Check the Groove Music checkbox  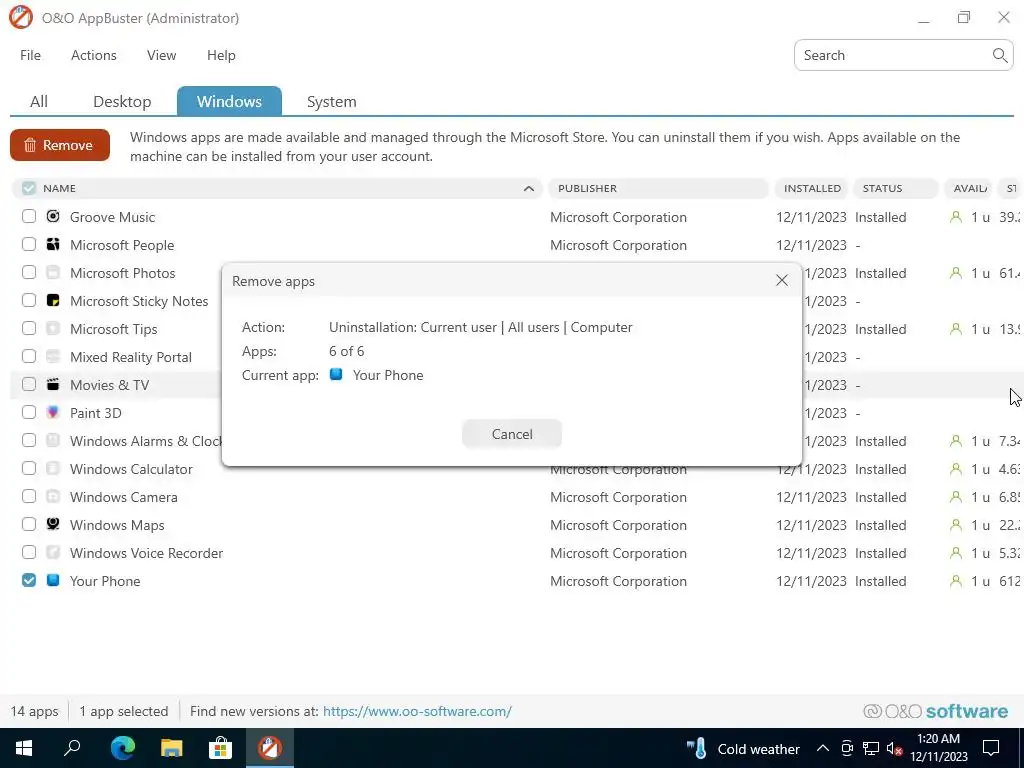tap(29, 216)
